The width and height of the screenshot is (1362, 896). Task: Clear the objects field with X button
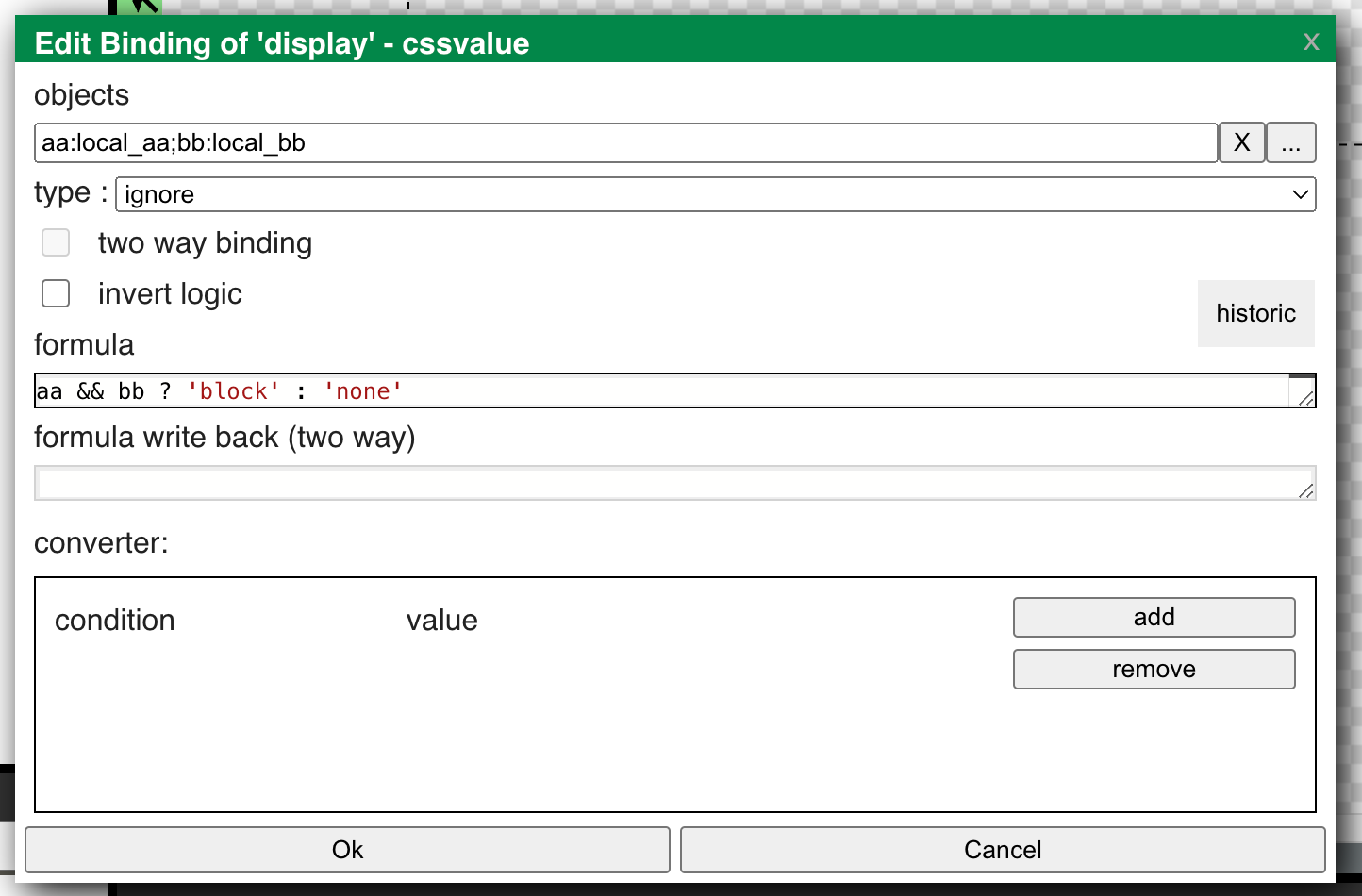pos(1242,142)
